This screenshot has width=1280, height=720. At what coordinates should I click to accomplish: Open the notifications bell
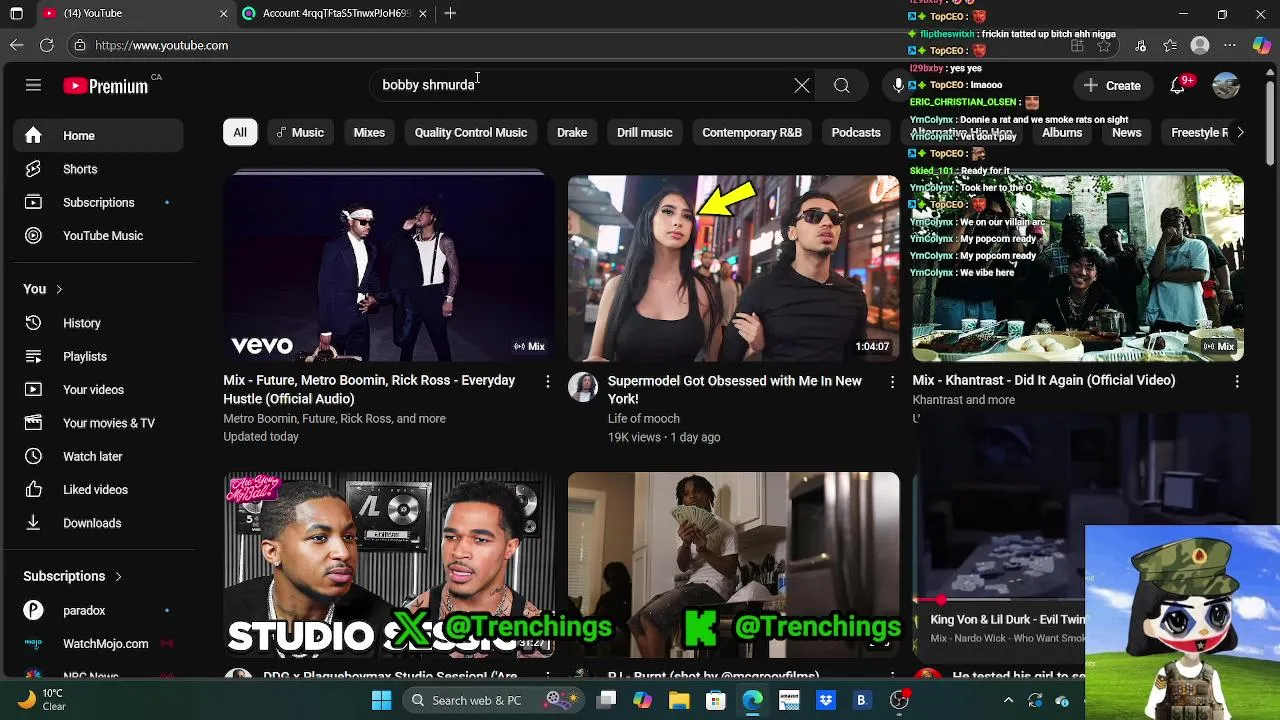point(1178,86)
